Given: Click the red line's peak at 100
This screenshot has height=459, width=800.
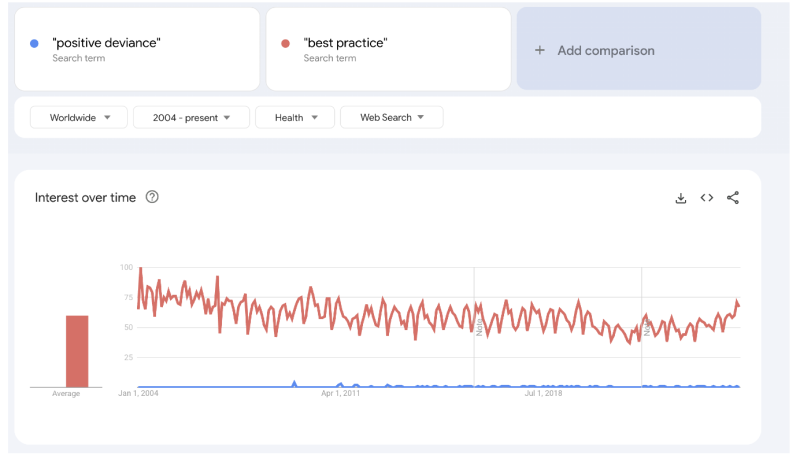Looking at the screenshot, I should (x=140, y=269).
